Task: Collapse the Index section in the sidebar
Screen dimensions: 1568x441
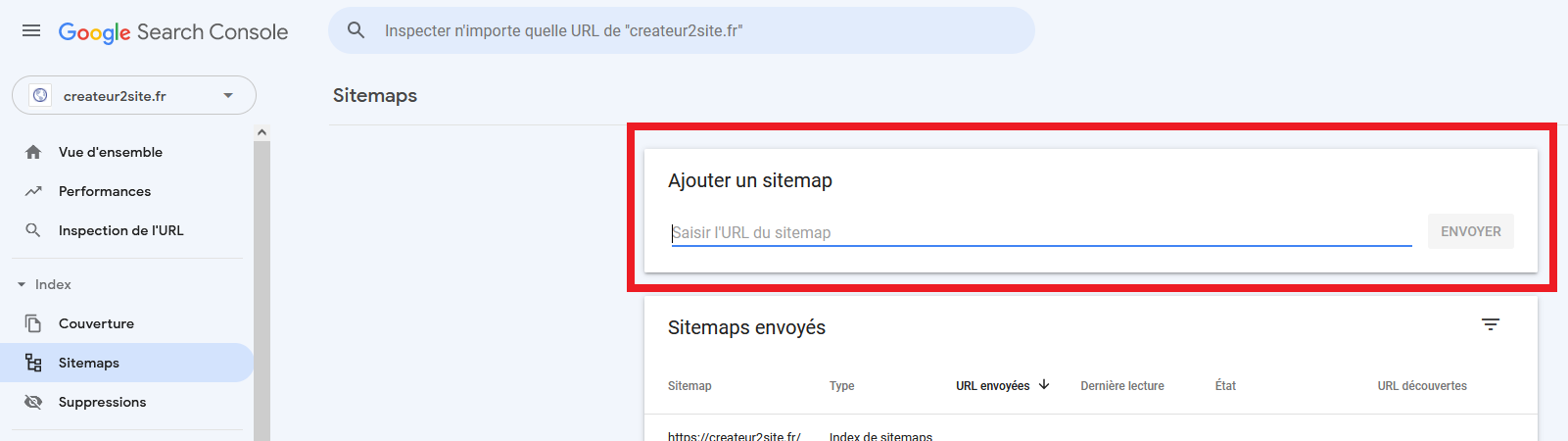Action: (x=22, y=284)
